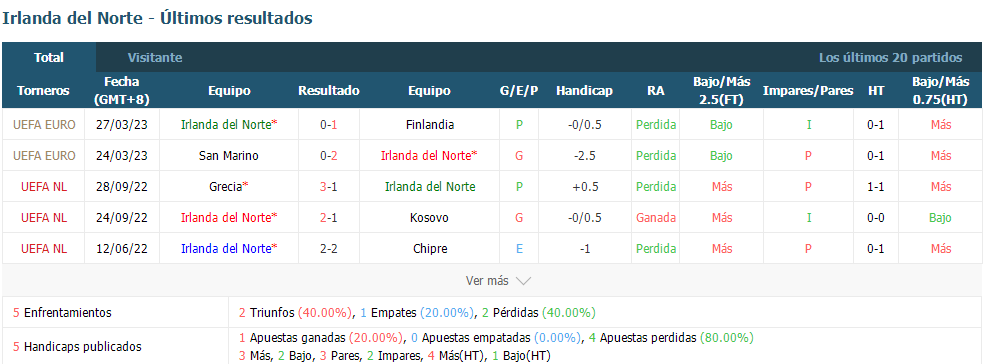Click Irlanda del Norte in Kosovo row
Screen dimensions: 985x364
tap(229, 218)
